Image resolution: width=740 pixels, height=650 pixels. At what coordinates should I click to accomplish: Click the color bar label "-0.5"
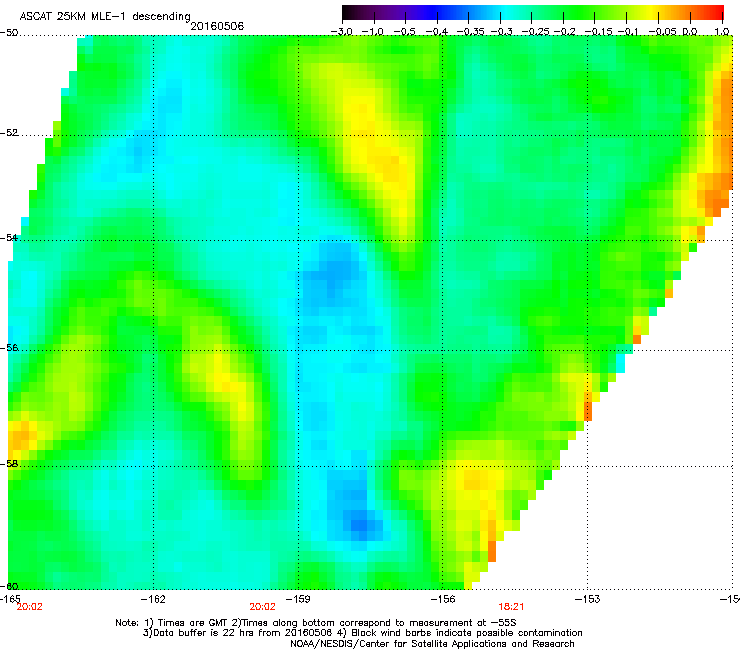click(x=404, y=32)
